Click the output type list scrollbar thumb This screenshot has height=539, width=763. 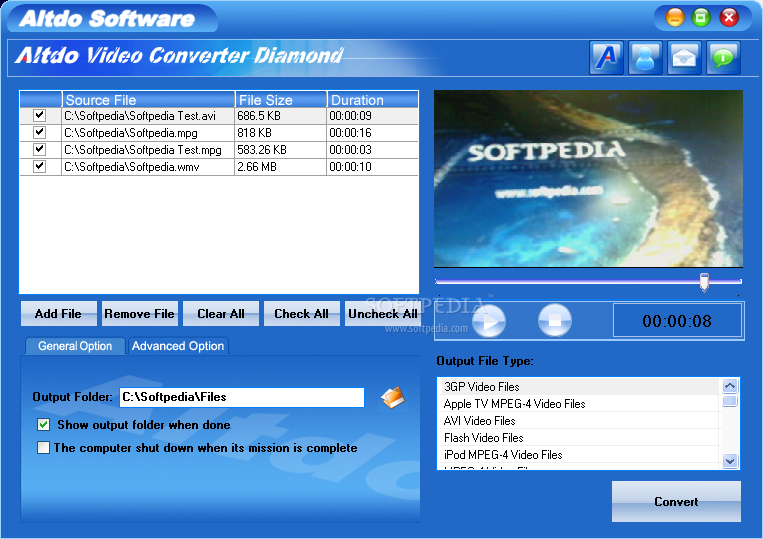tap(729, 401)
